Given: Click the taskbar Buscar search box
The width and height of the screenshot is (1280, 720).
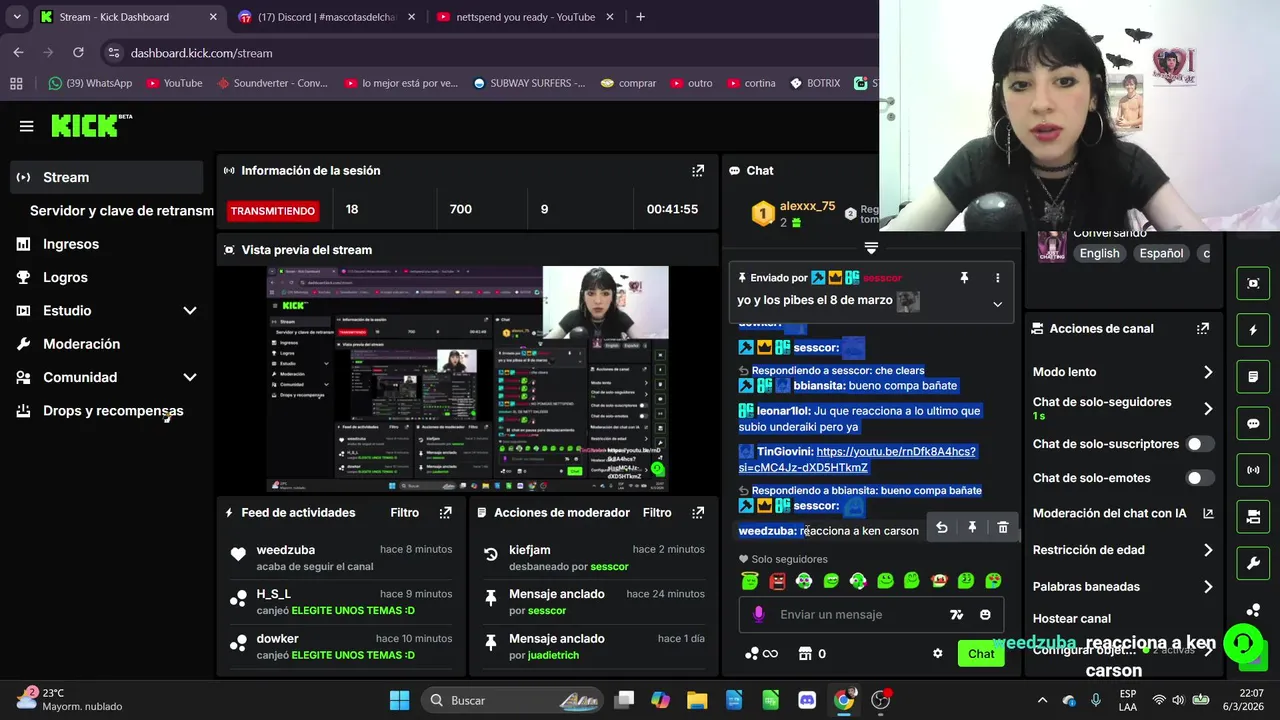Looking at the screenshot, I should click(514, 700).
